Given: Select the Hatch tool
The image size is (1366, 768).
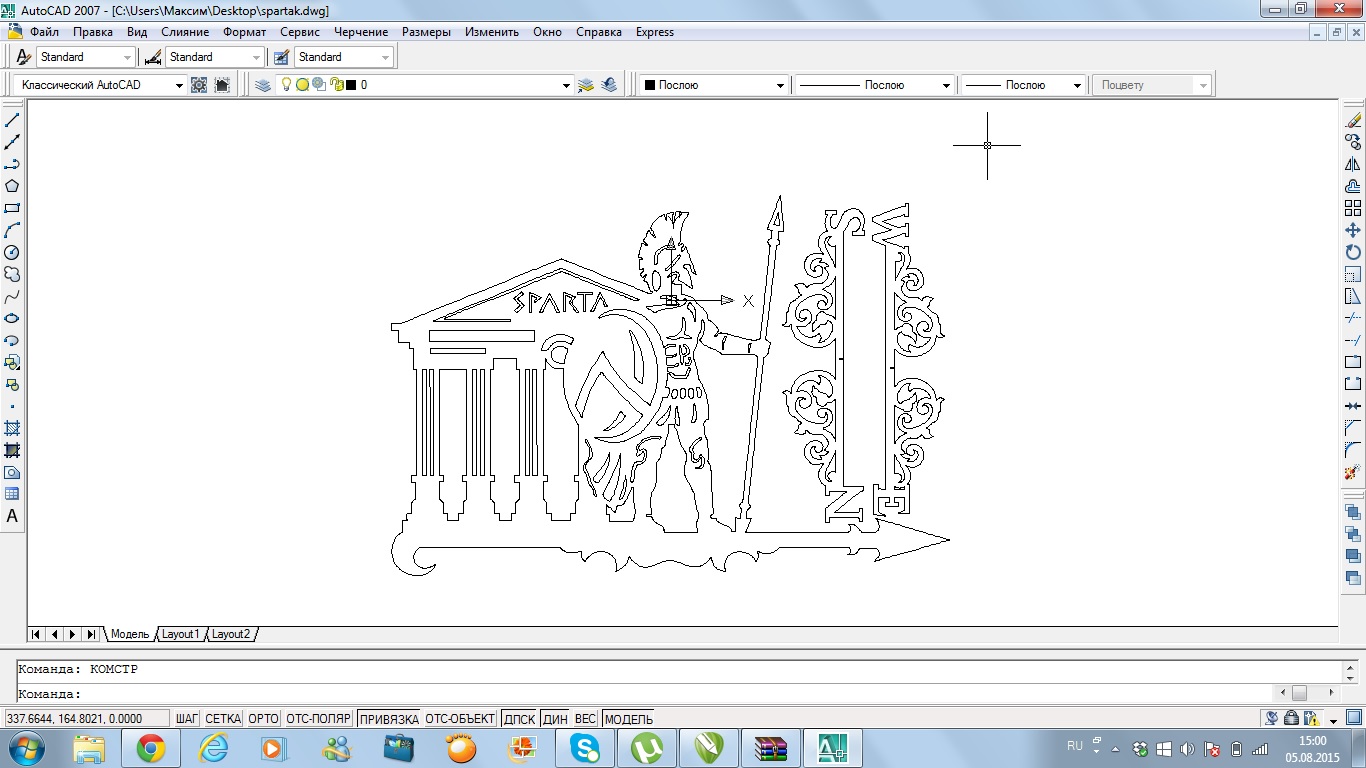Looking at the screenshot, I should [13, 428].
